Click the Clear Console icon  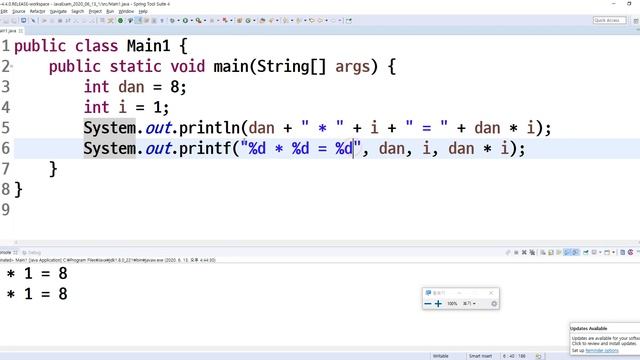click(543, 253)
